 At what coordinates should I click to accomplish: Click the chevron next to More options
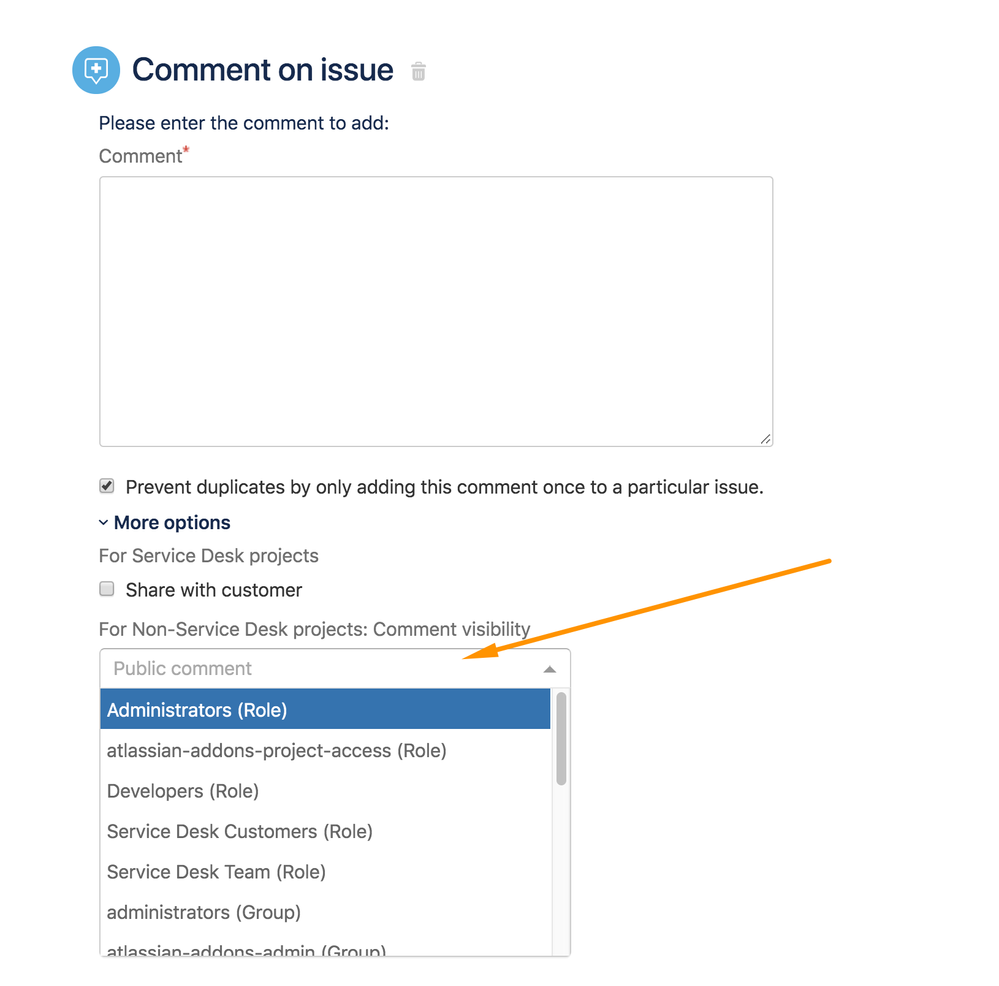click(102, 522)
